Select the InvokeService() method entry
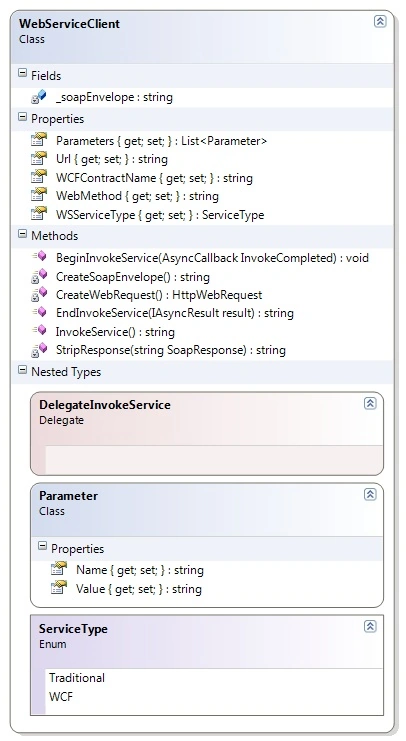Image resolution: width=406 pixels, height=741 pixels. pos(115,332)
